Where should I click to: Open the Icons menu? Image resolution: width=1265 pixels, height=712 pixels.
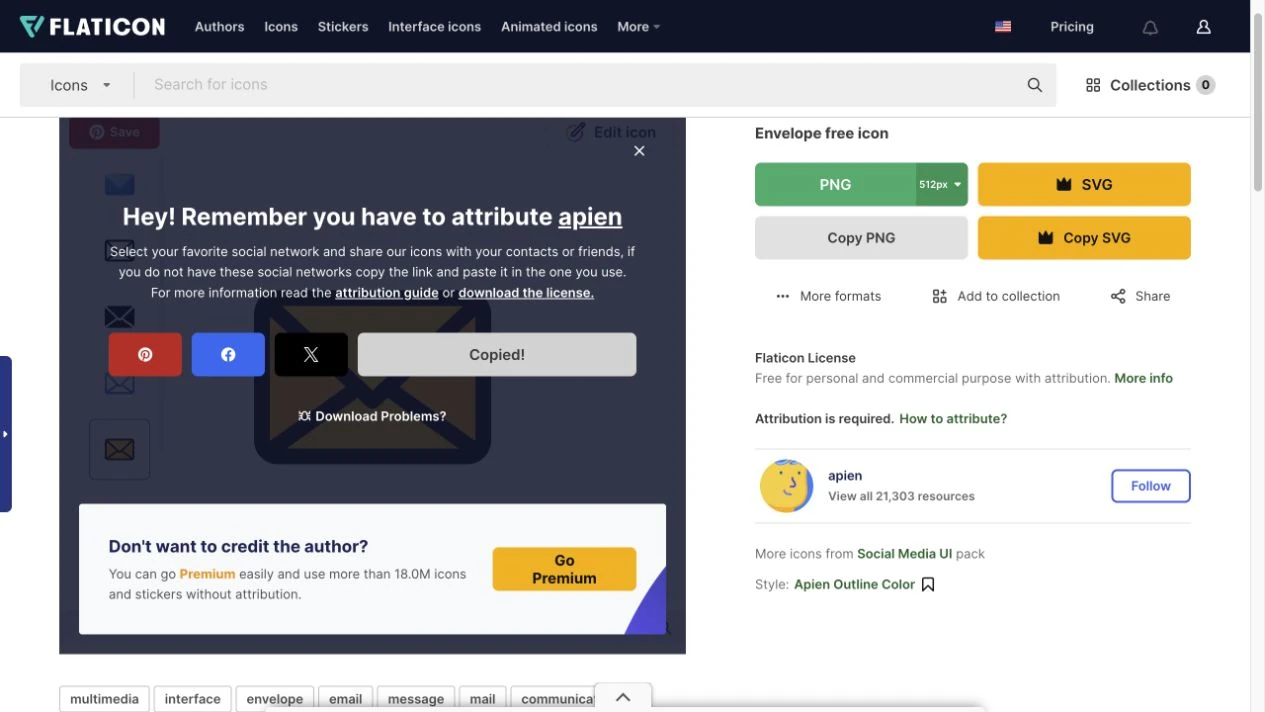click(x=281, y=27)
